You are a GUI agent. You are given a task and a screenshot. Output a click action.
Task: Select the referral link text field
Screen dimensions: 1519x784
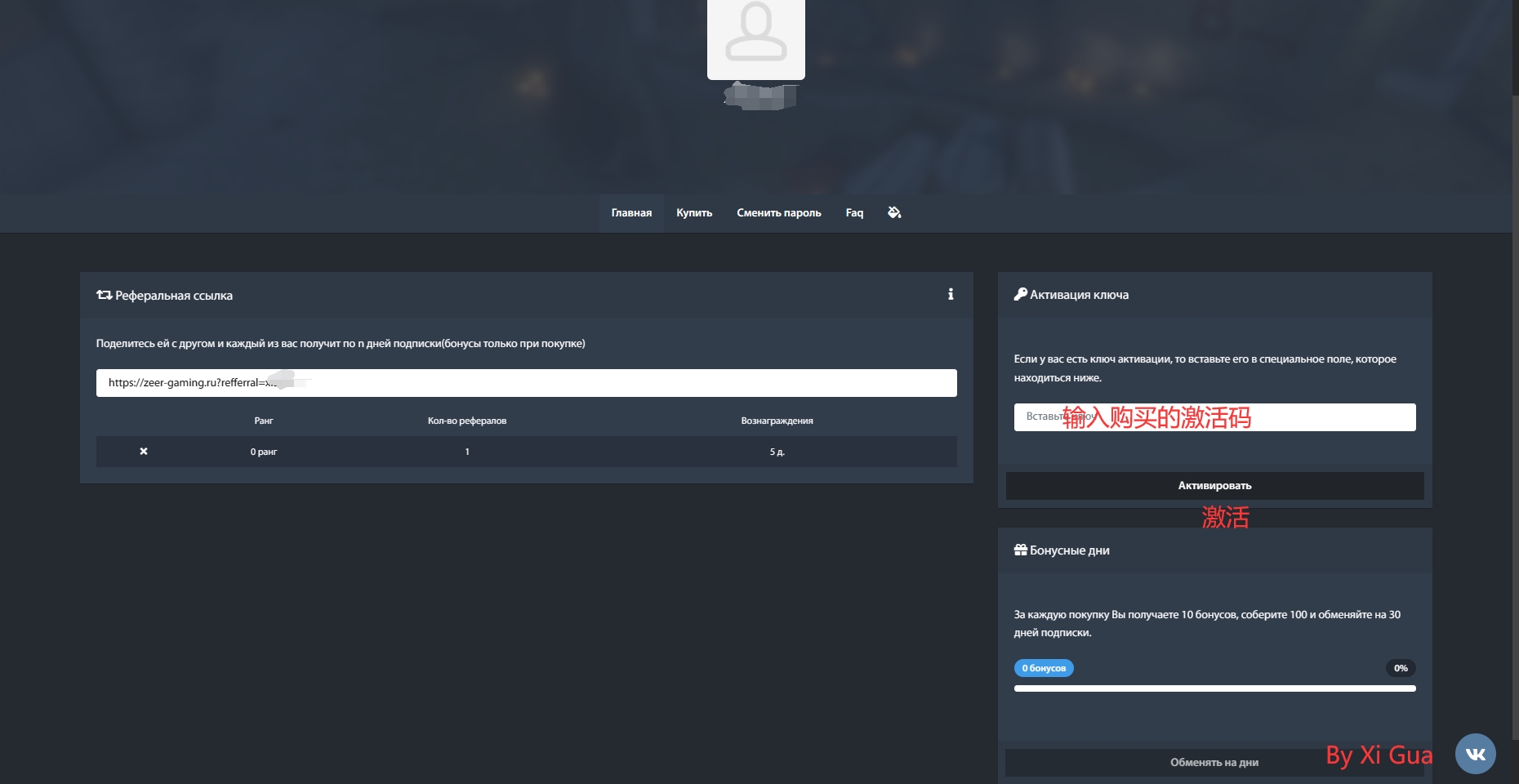526,383
